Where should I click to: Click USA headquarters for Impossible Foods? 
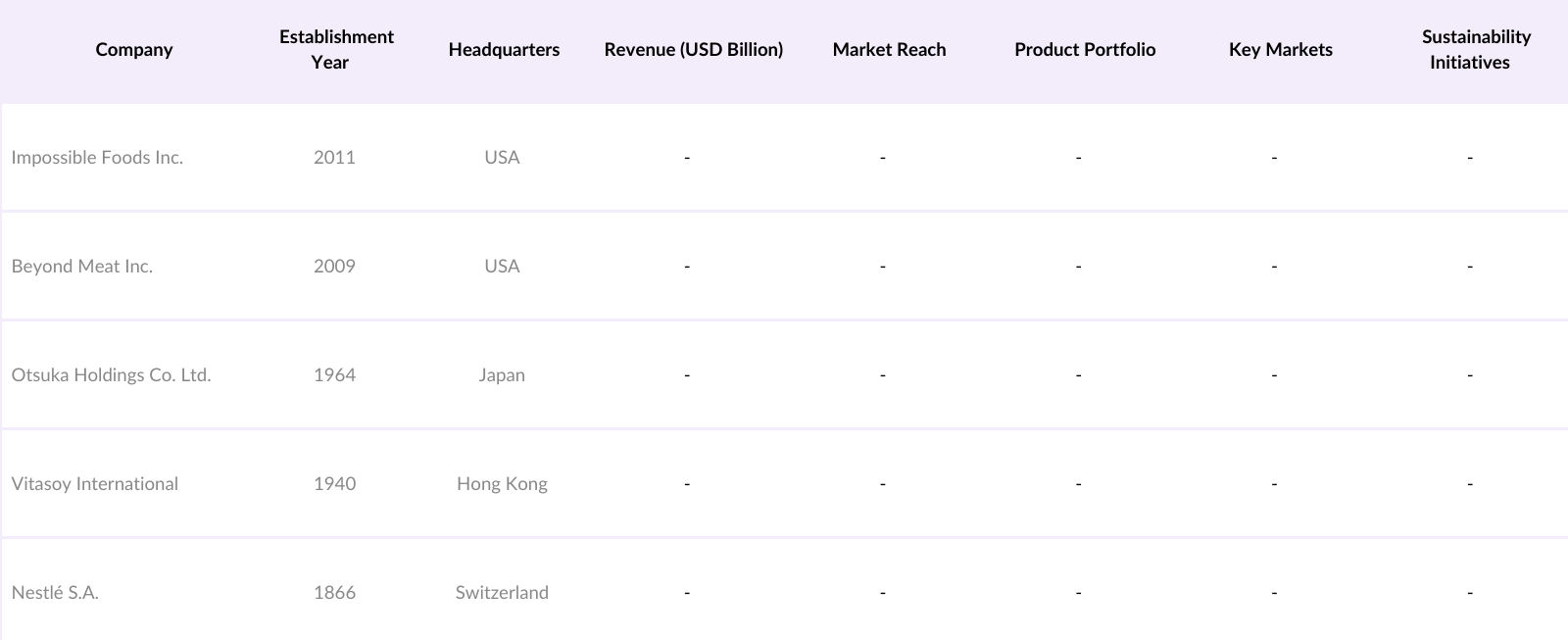point(502,158)
